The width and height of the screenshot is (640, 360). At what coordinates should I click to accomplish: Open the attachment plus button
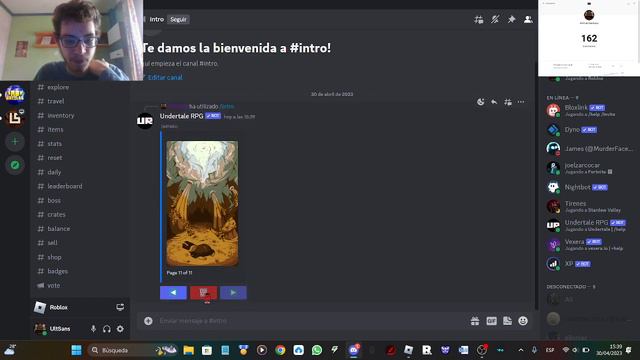148,321
